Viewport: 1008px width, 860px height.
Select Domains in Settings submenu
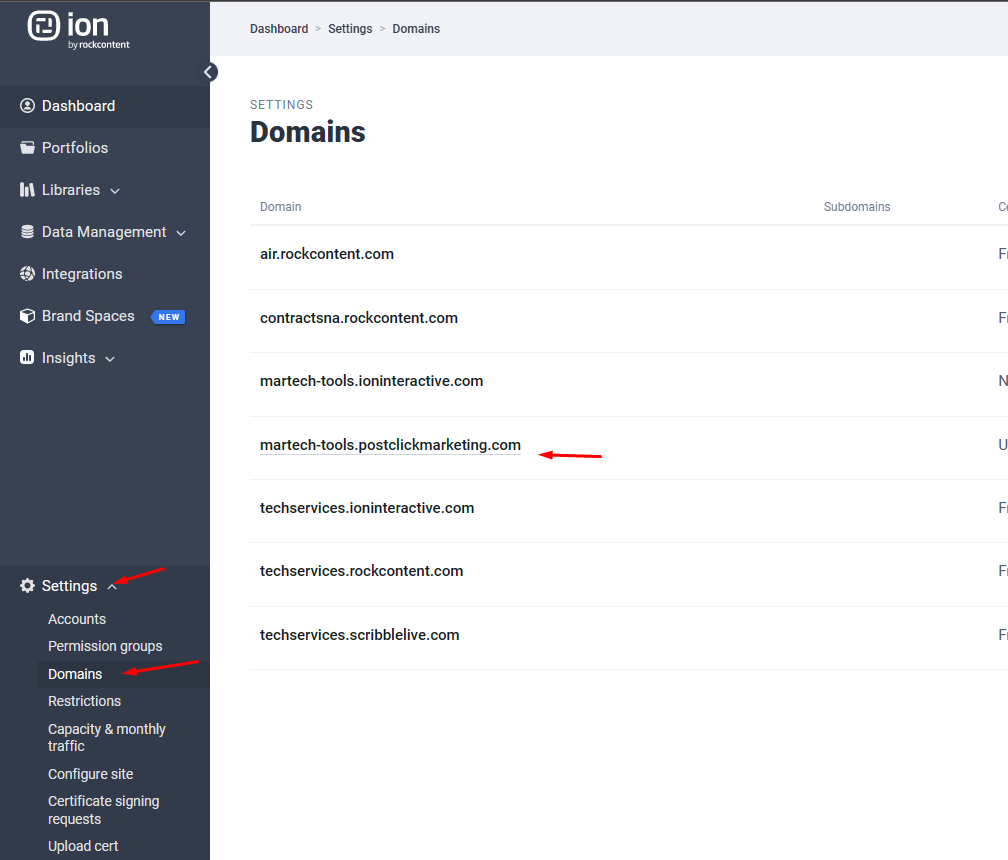75,674
